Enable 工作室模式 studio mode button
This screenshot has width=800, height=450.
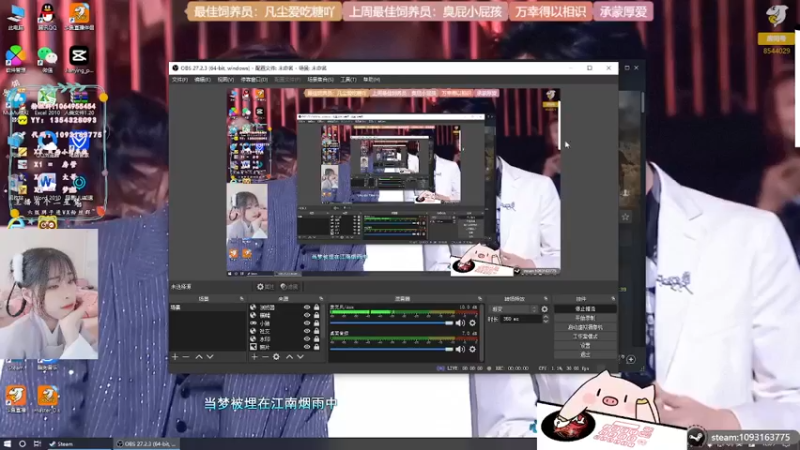pyautogui.click(x=585, y=336)
